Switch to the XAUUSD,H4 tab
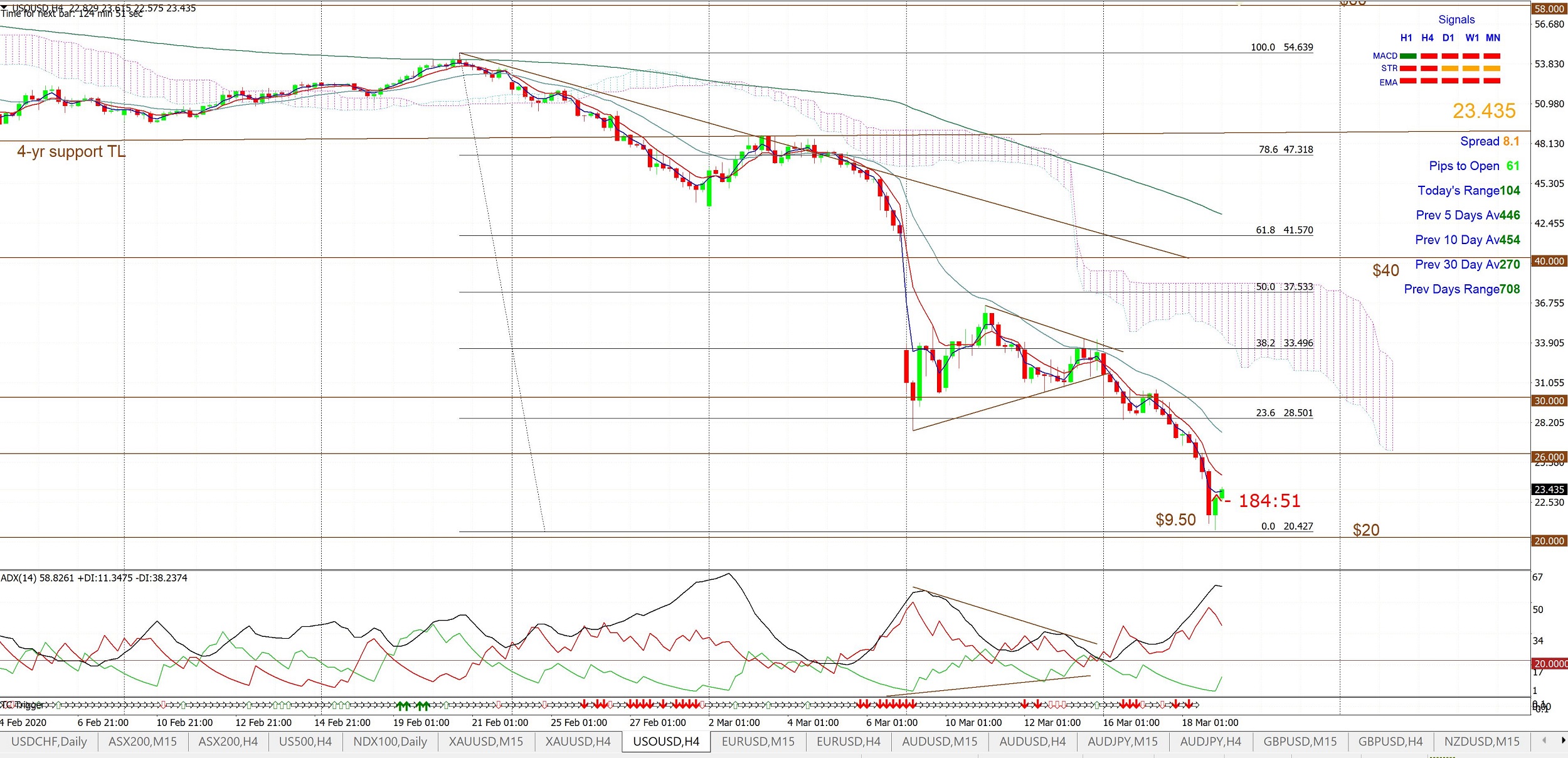Viewport: 1568px width, 758px height. [578, 742]
